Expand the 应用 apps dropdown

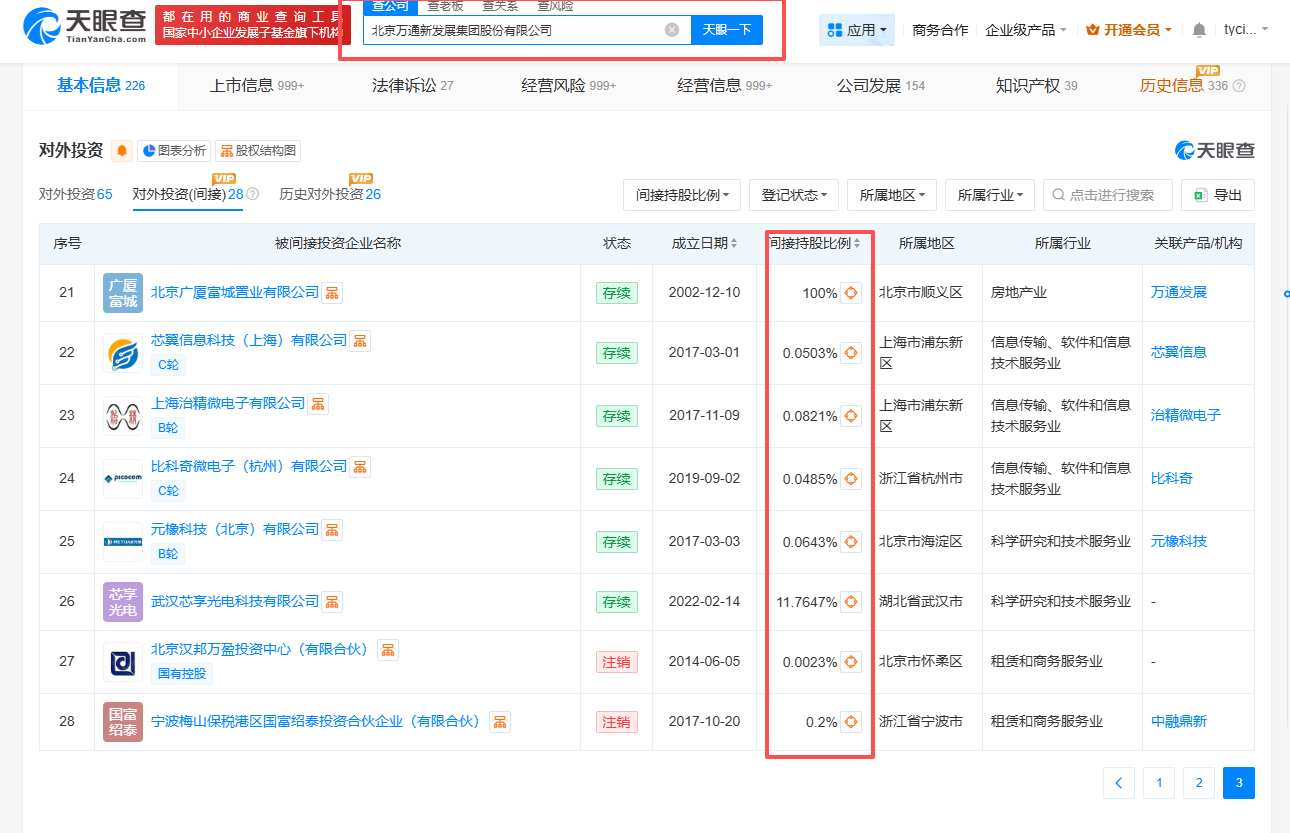click(857, 30)
